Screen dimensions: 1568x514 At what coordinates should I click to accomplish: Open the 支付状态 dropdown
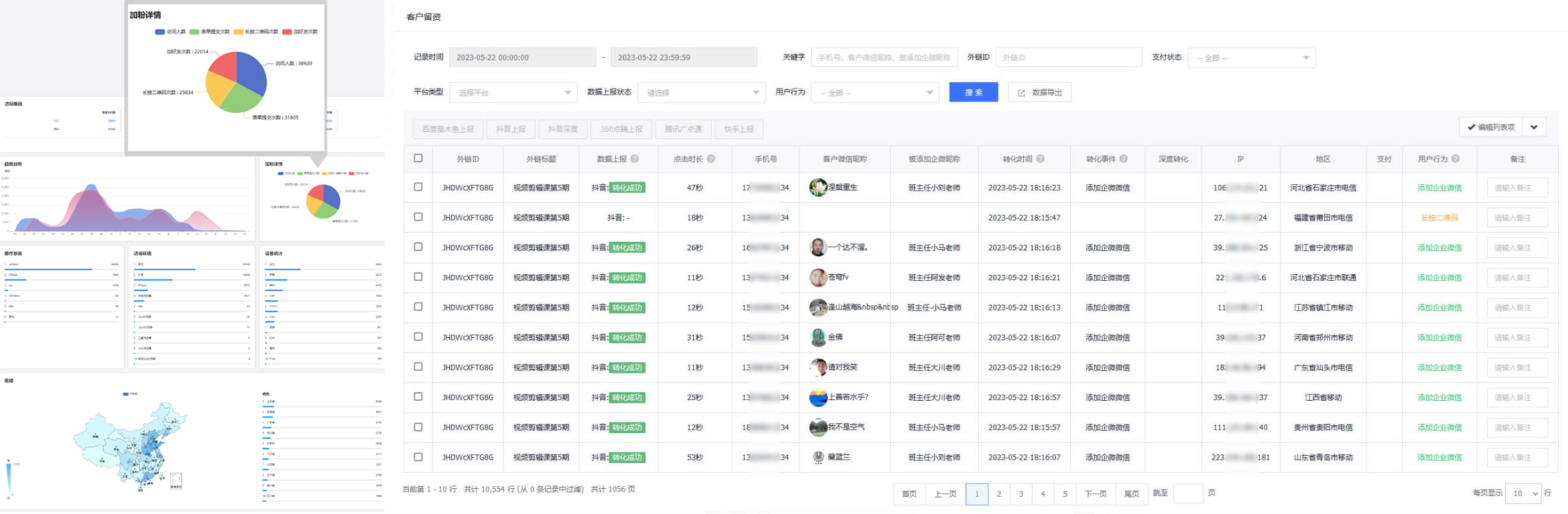point(1251,58)
